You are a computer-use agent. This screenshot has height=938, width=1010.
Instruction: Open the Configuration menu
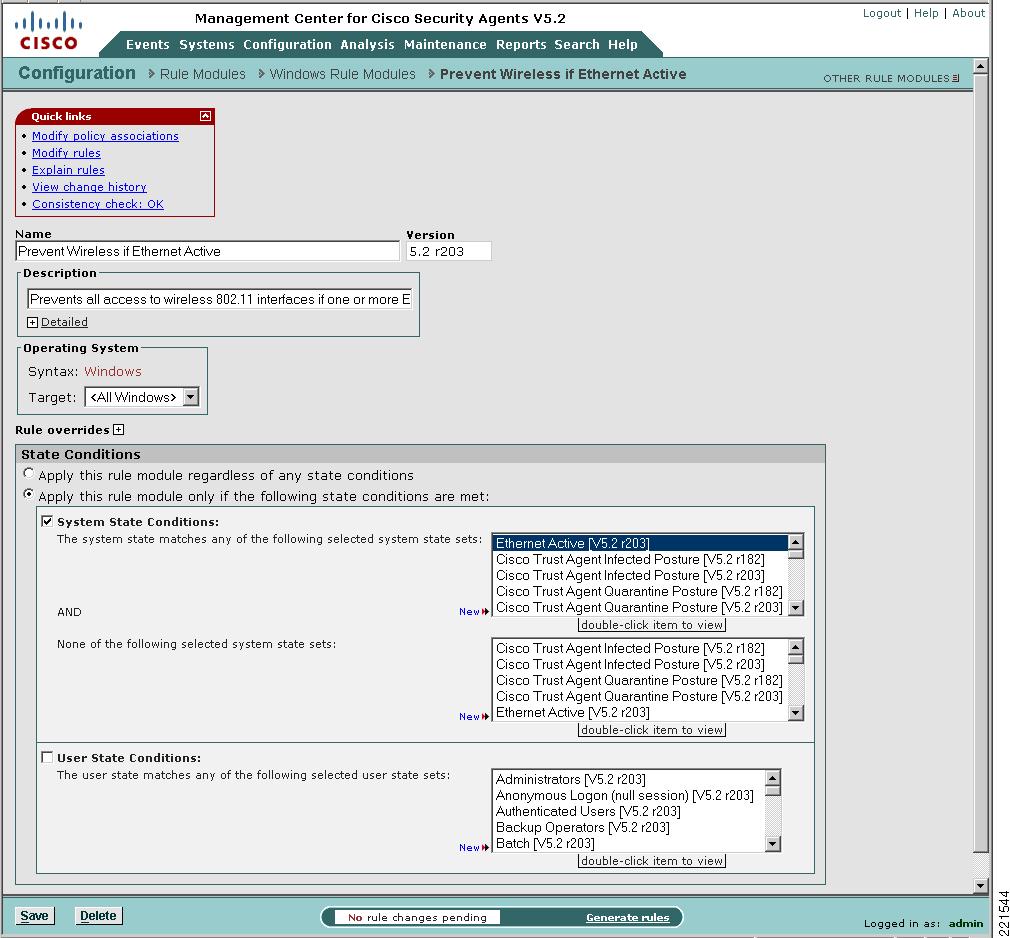point(287,44)
